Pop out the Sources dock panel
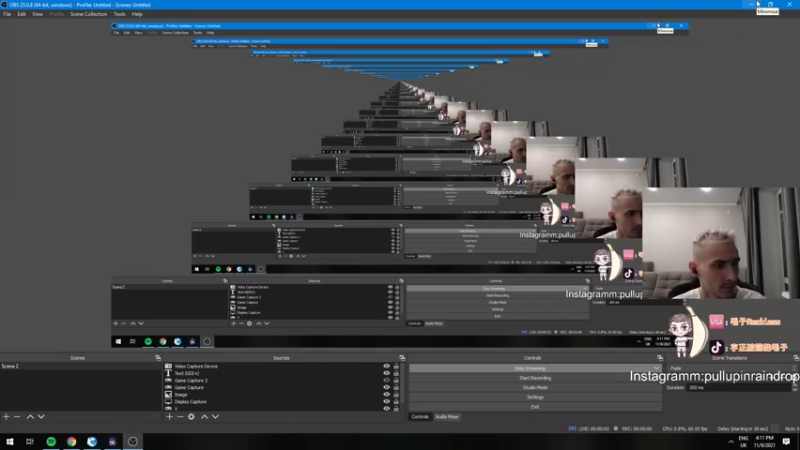This screenshot has height=450, width=800. 402,358
